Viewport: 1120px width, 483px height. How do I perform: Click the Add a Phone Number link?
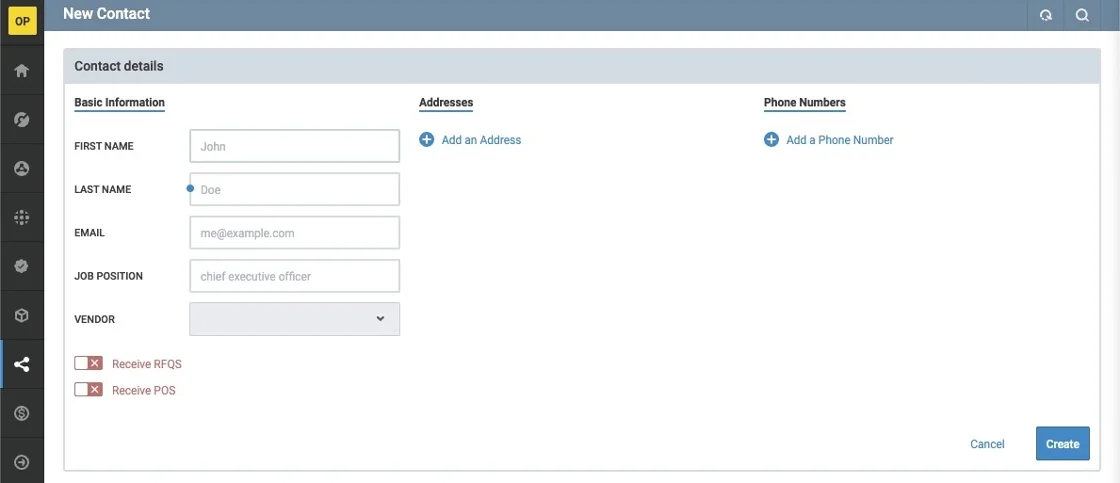[839, 140]
